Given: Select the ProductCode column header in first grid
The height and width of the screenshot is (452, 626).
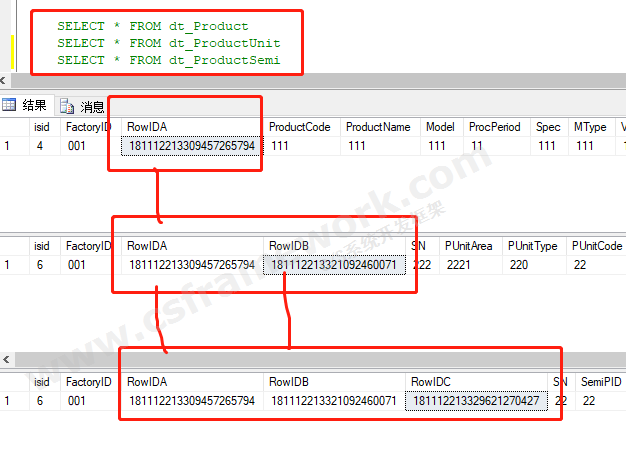Looking at the screenshot, I should pyautogui.click(x=300, y=127).
